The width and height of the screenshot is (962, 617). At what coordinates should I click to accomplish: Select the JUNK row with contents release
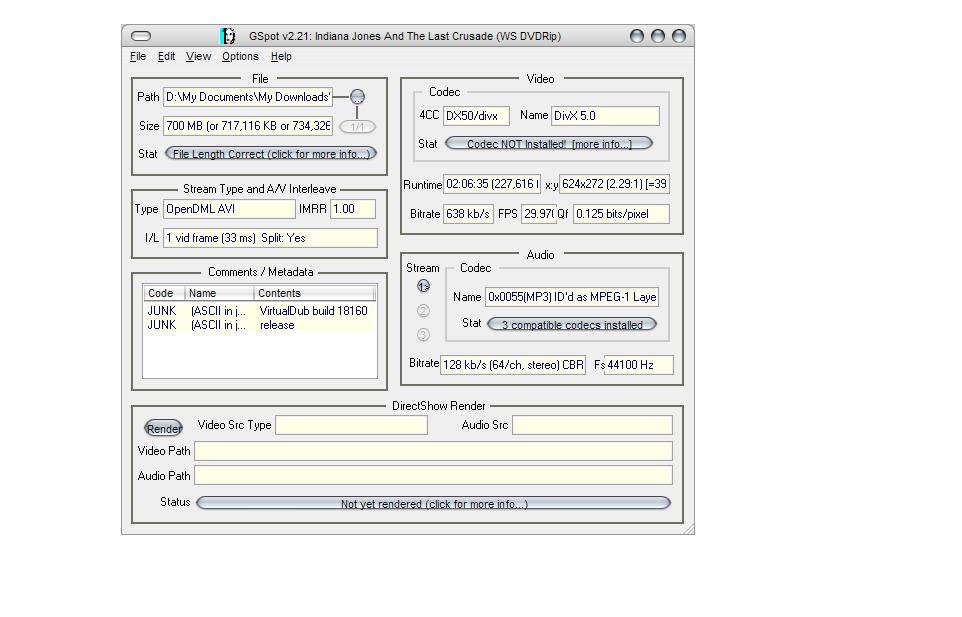click(260, 325)
